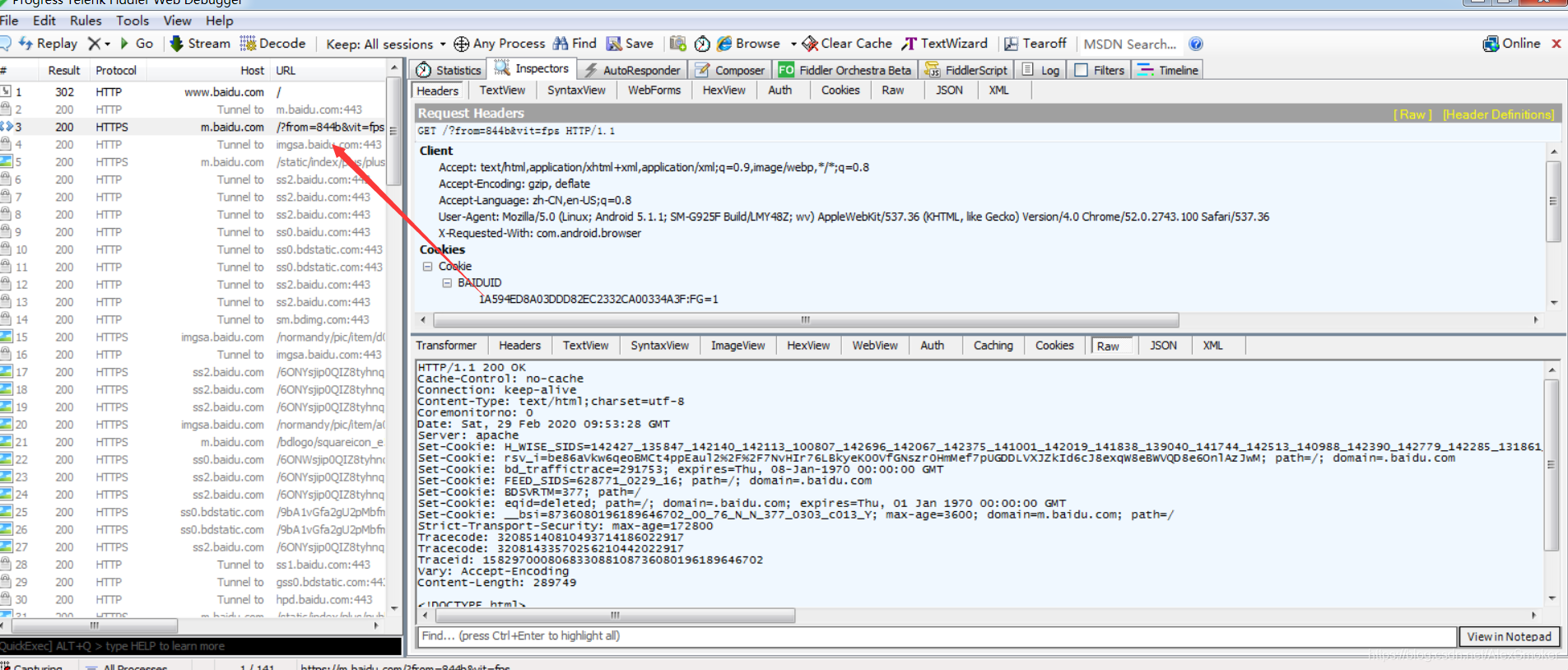Click the camera screenshot toolbar icon
Viewport: 1568px width, 670px height.
[677, 44]
